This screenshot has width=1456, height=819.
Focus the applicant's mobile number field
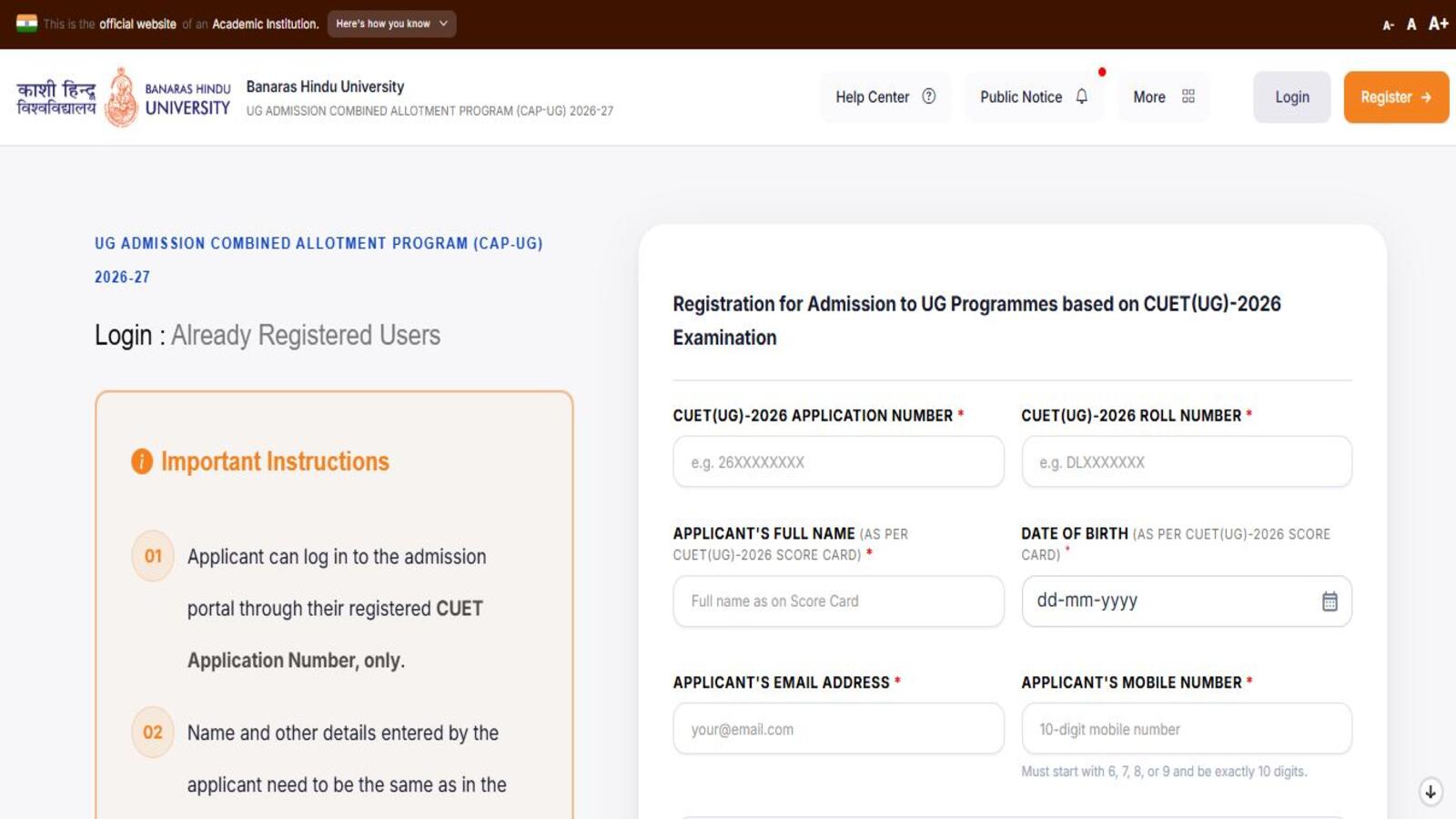pyautogui.click(x=1187, y=728)
